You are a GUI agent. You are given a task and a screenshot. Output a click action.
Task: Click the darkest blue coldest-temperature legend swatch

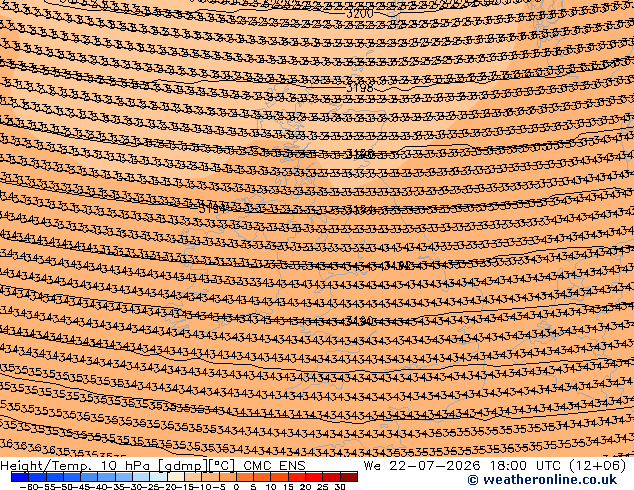[20, 477]
